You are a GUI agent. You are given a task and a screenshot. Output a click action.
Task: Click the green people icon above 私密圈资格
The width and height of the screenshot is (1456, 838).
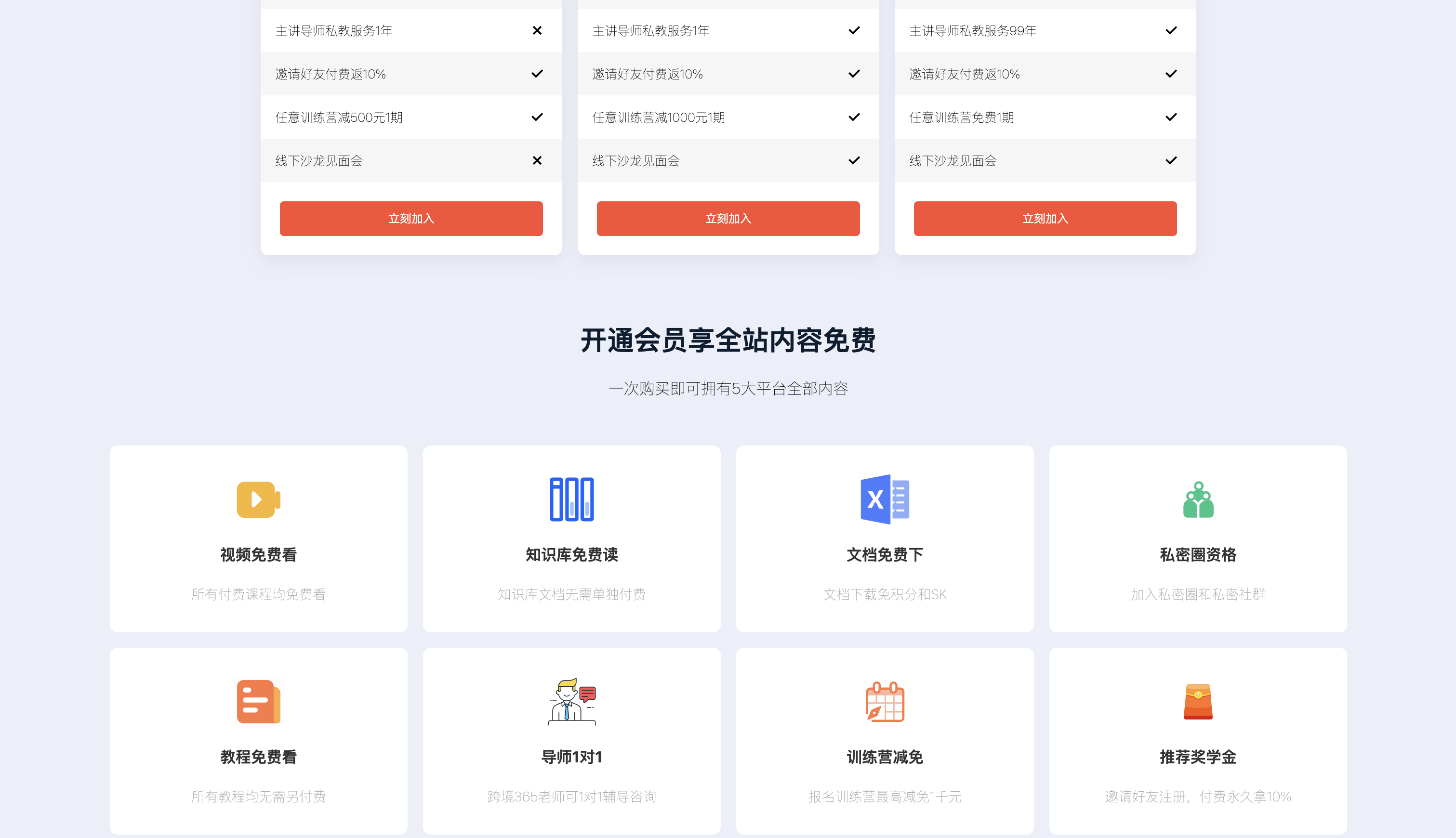[x=1198, y=499]
